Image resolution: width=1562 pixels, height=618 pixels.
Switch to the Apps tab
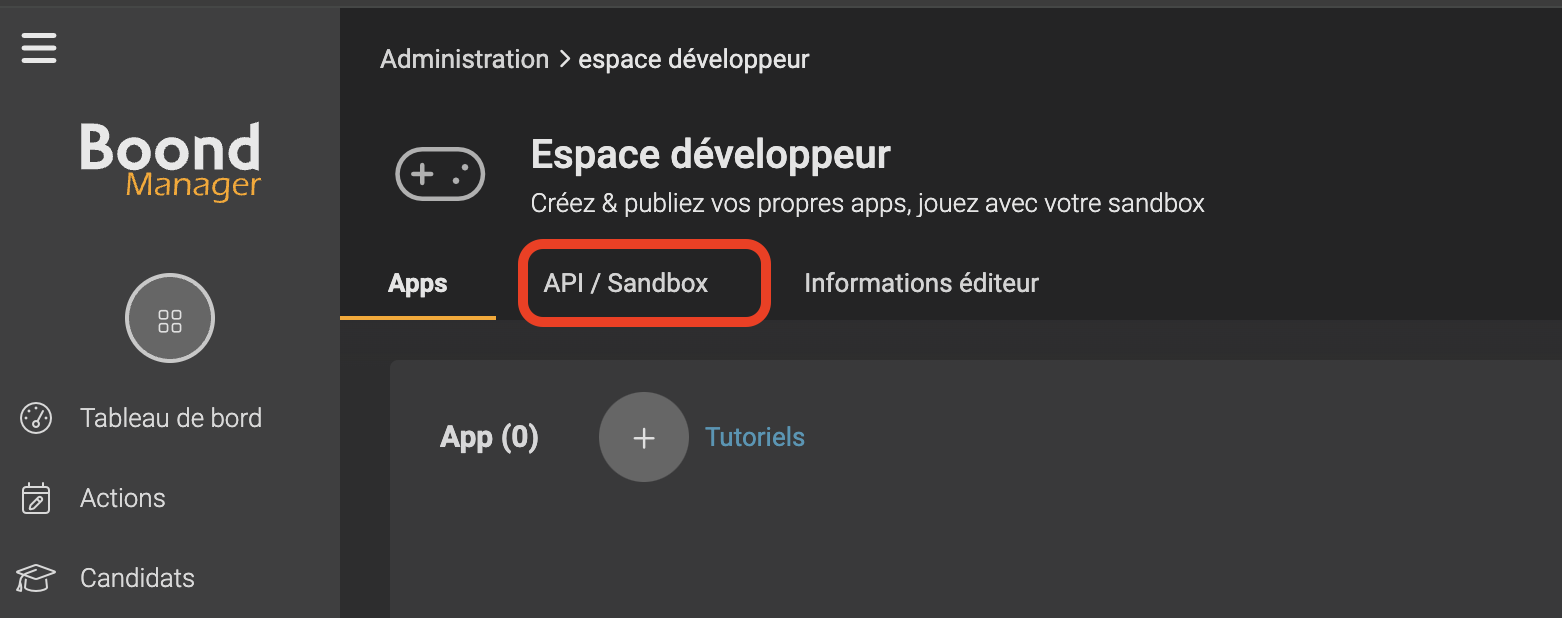click(418, 283)
